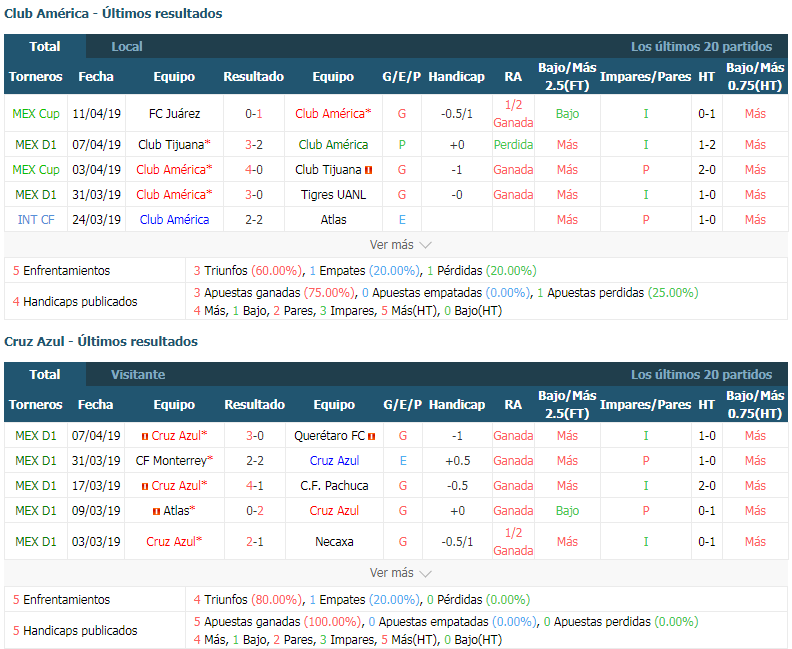Click the red card icon next to Club Tijuana

[x=368, y=170]
